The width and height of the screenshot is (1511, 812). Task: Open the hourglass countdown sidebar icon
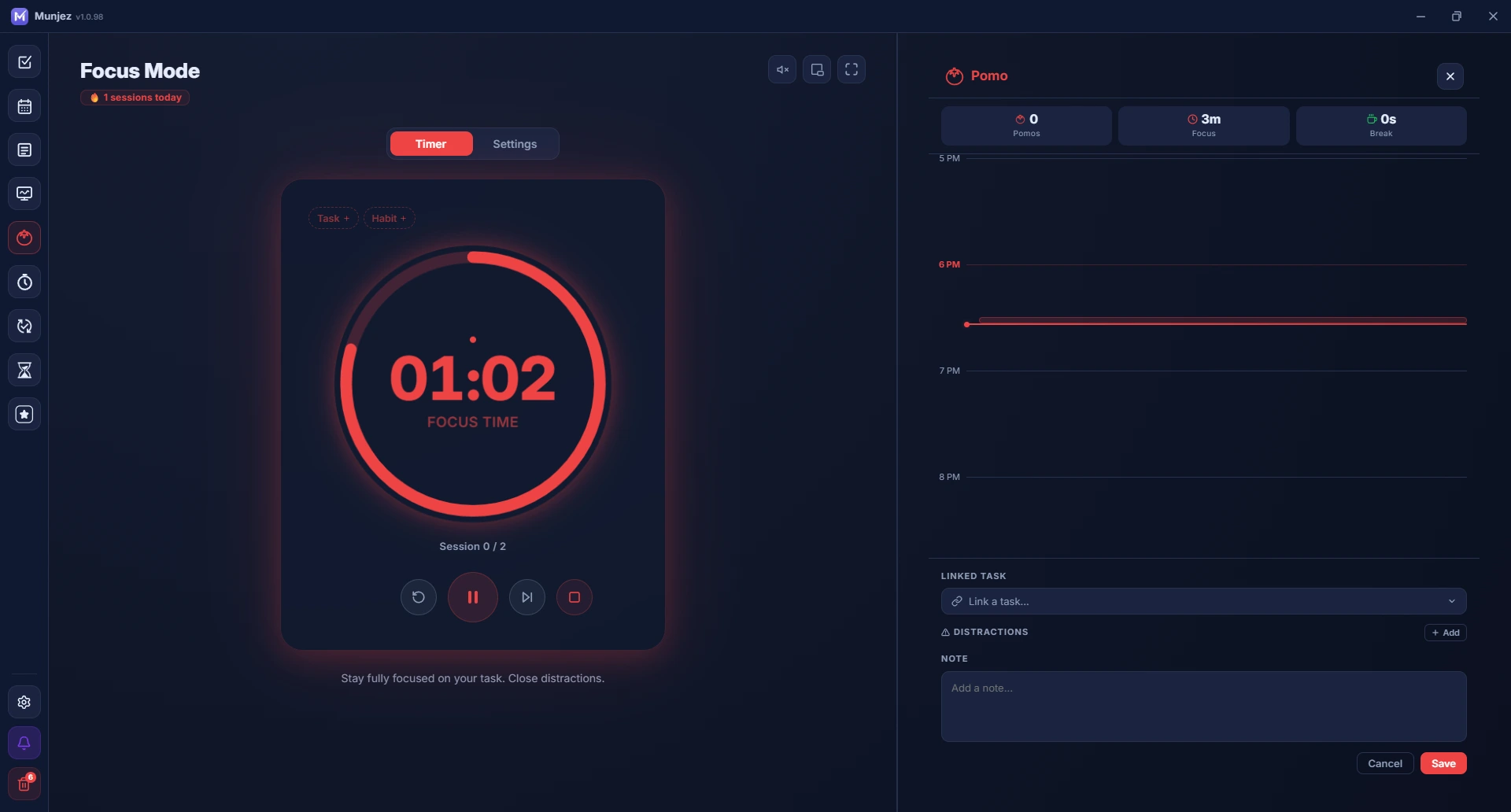[24, 370]
